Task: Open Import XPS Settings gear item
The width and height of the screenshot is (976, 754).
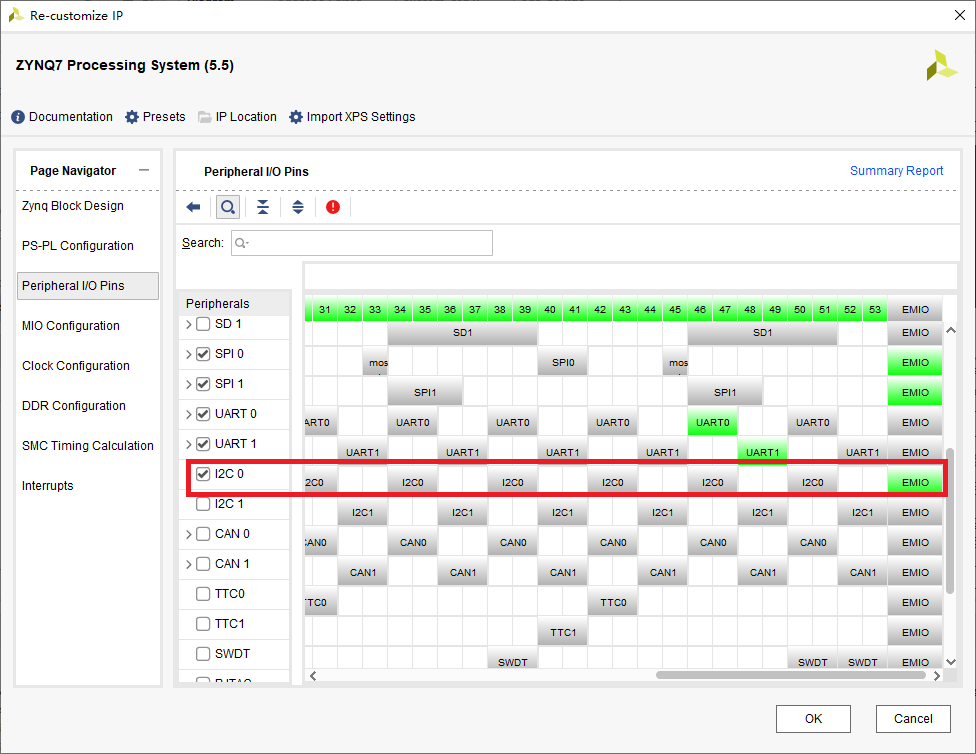Action: point(352,117)
